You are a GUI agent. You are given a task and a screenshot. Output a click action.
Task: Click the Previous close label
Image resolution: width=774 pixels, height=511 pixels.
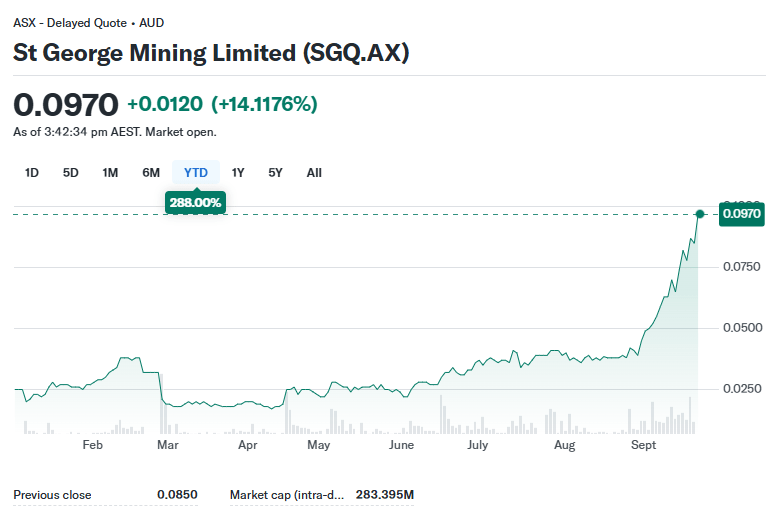pos(52,495)
